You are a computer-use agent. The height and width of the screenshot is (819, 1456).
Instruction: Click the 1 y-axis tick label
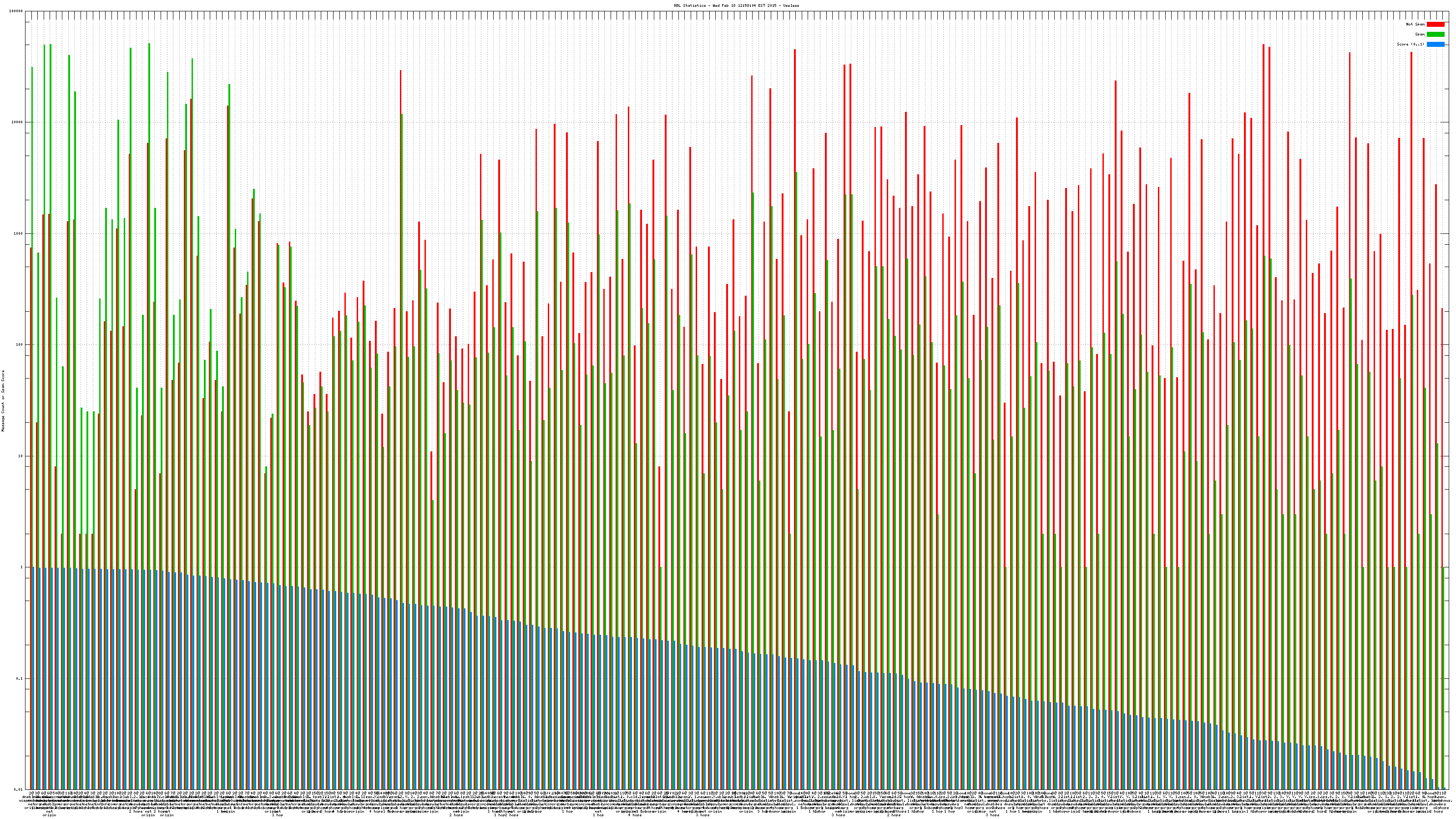22,567
